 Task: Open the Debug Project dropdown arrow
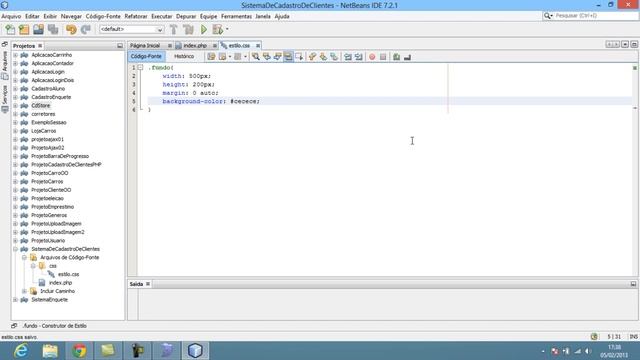coord(227,29)
